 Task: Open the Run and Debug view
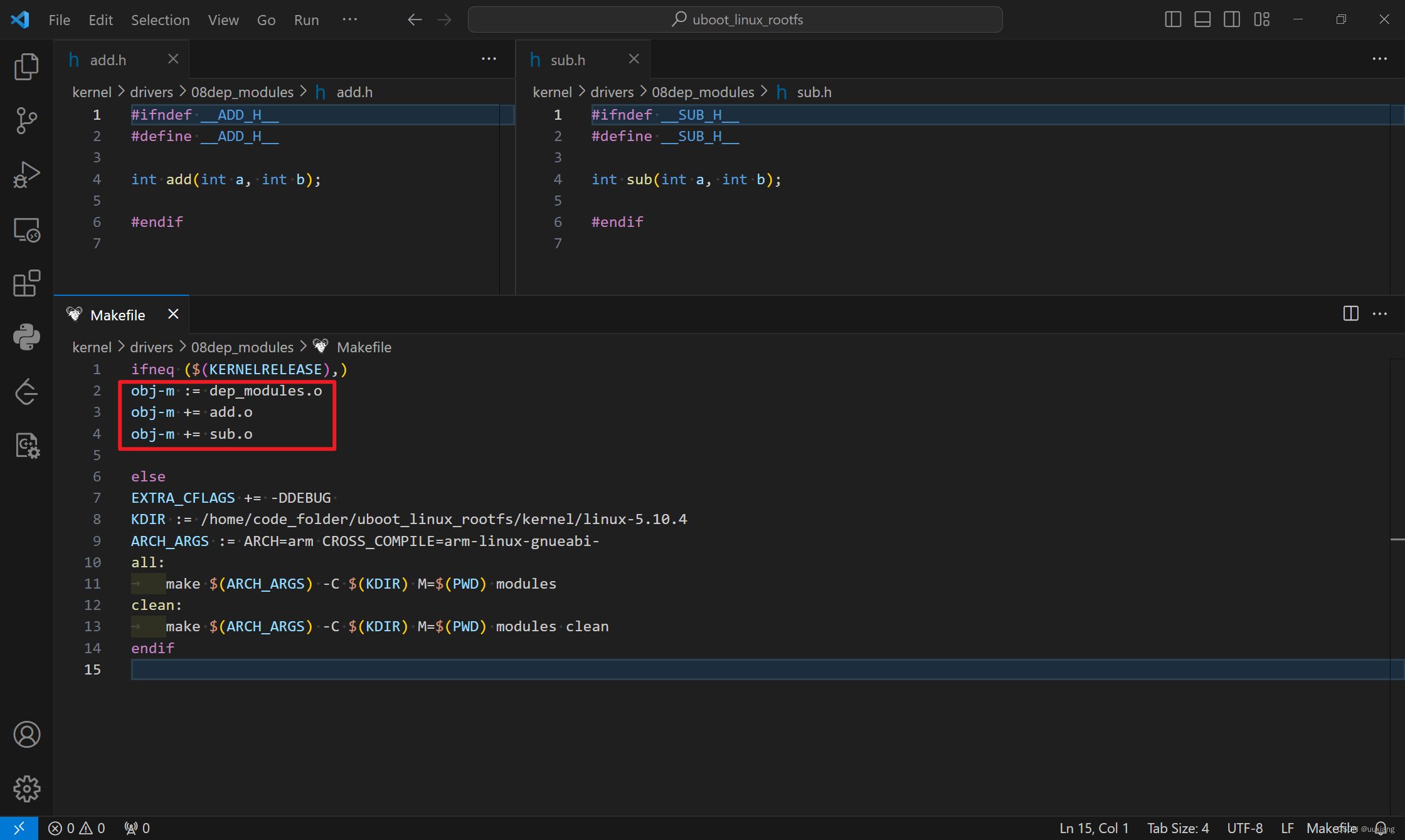tap(26, 175)
